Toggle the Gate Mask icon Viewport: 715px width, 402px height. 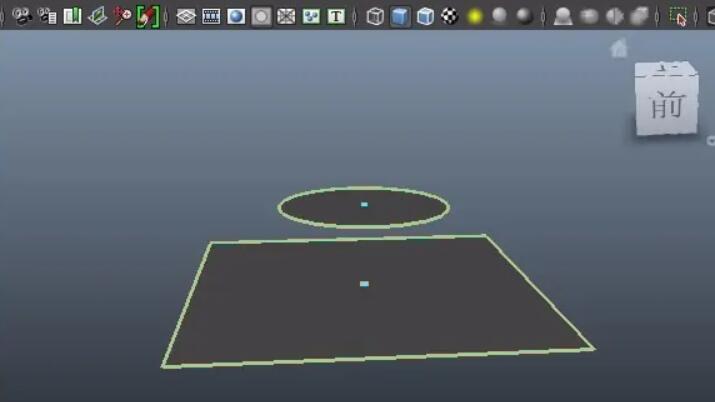click(261, 16)
